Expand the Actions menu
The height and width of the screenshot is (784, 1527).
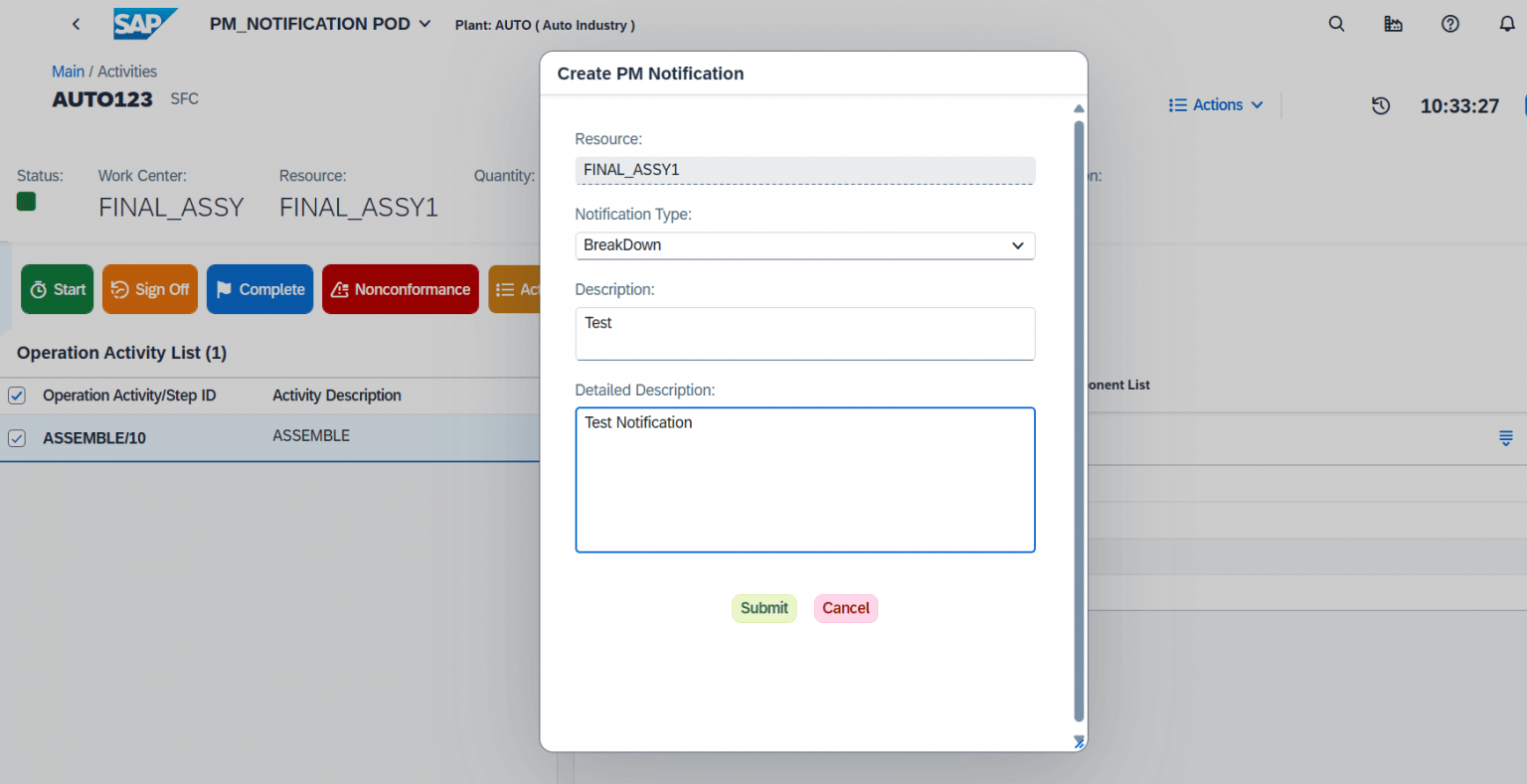[x=1215, y=104]
